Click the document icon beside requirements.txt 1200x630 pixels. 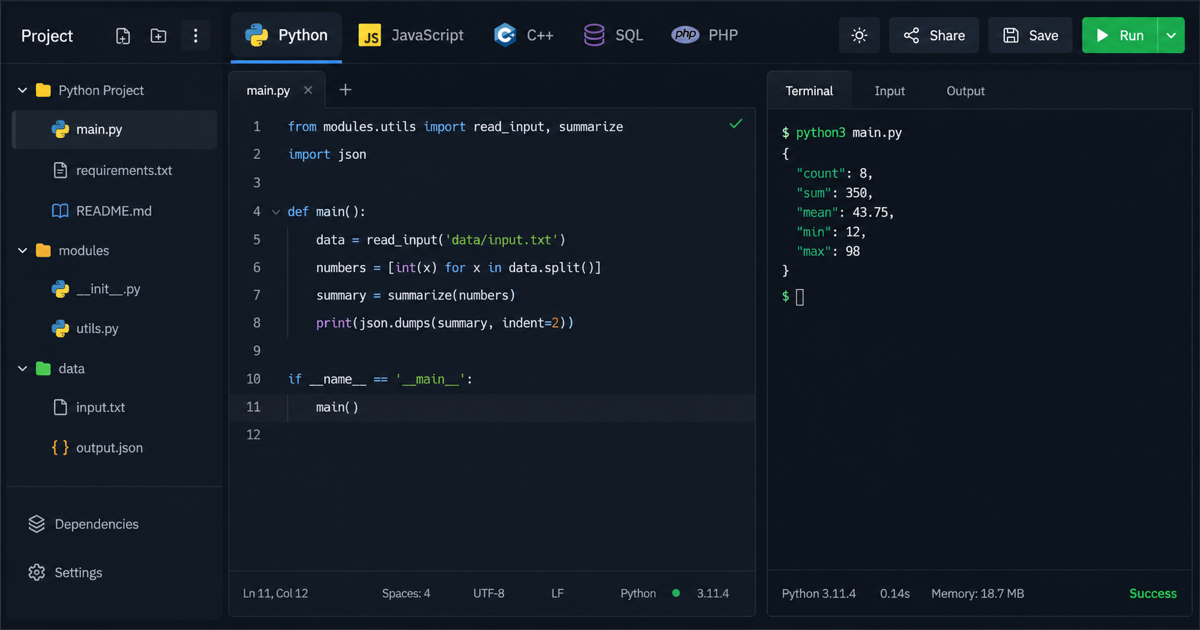60,170
